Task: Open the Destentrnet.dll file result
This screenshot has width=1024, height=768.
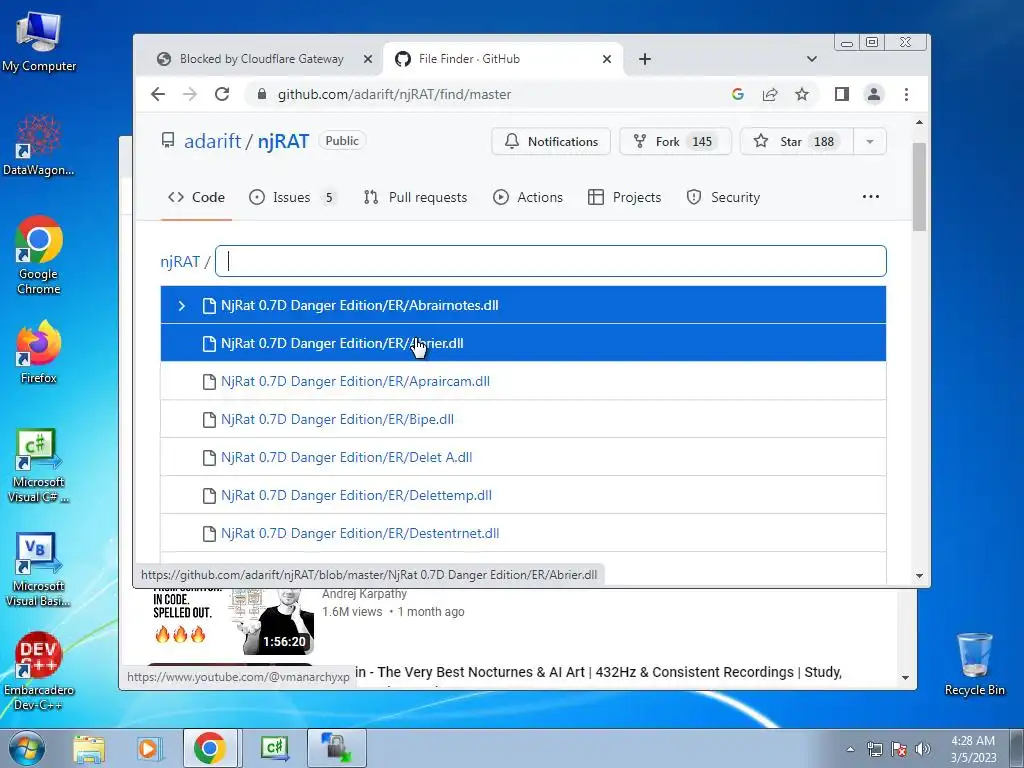Action: coord(523,533)
